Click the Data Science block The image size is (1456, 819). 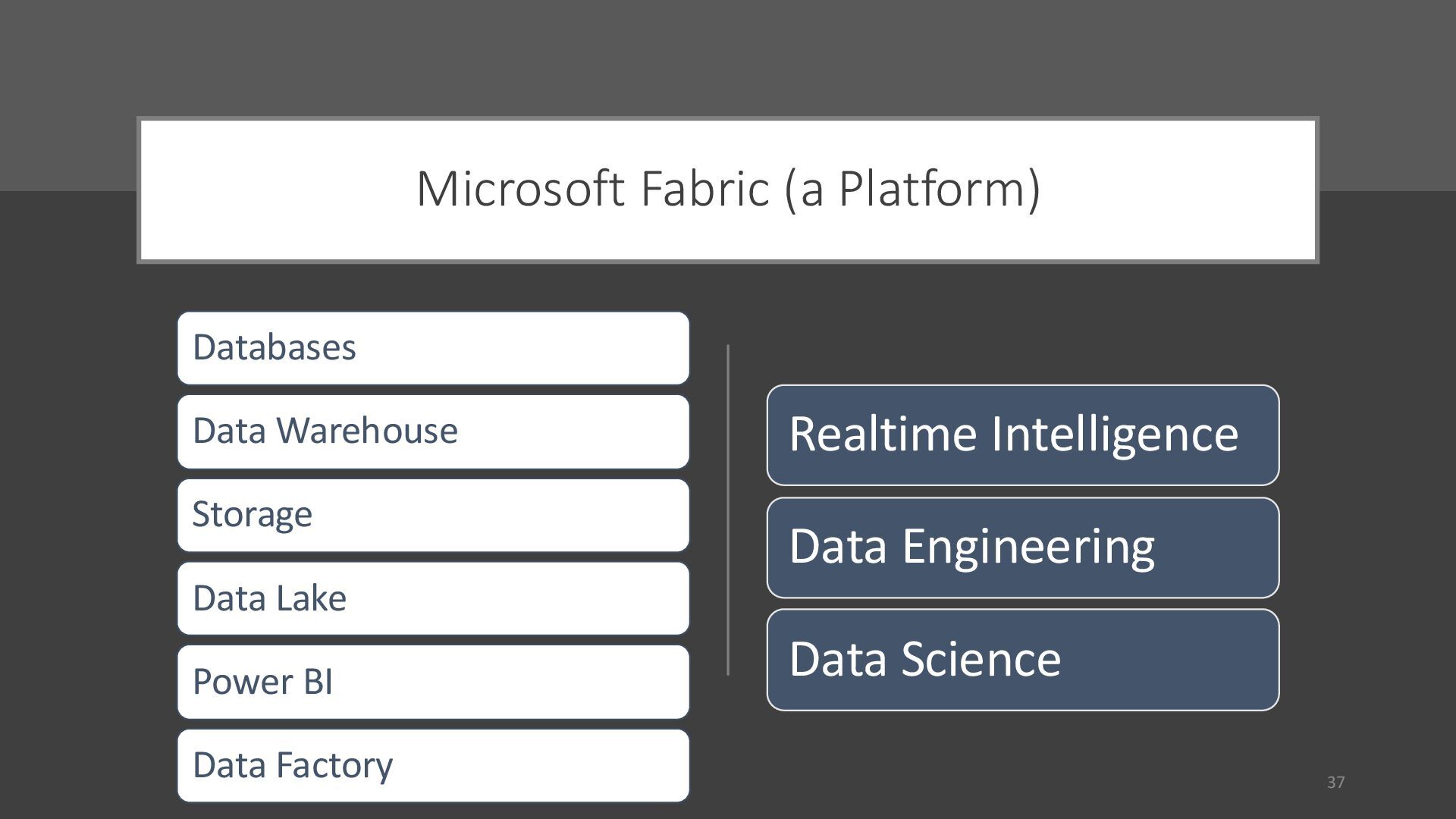(x=1022, y=659)
